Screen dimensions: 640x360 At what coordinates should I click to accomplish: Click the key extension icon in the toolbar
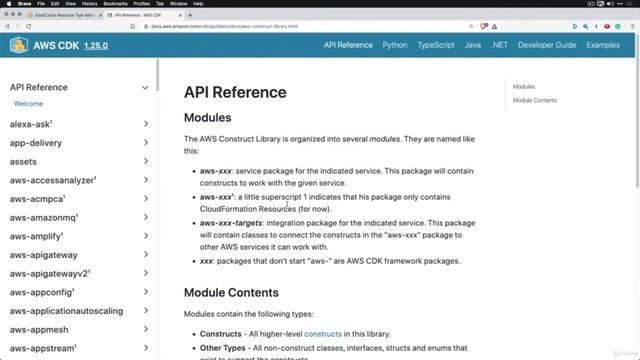tap(586, 26)
